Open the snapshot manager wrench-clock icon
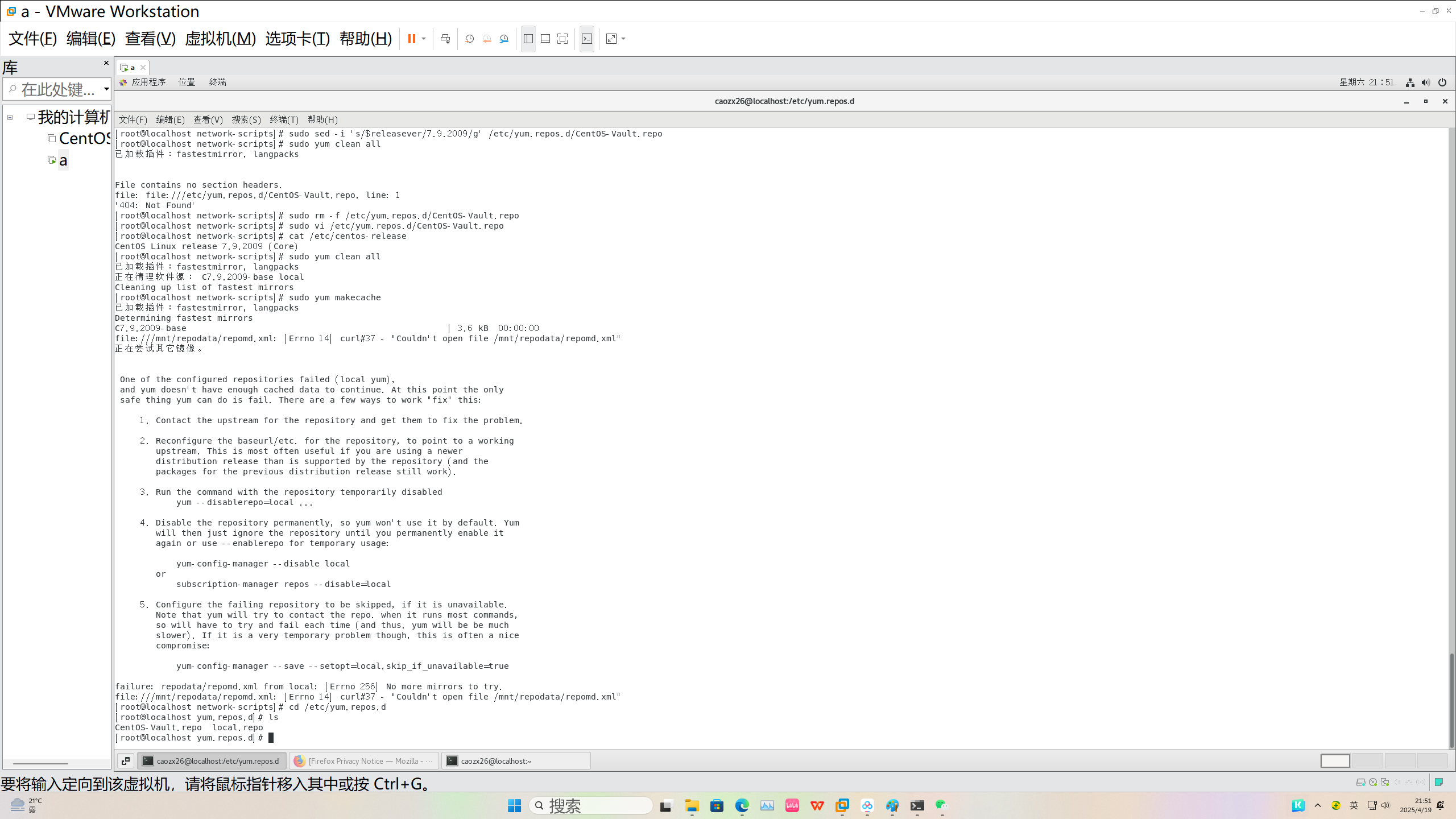Screen dimensions: 1456x819 [504, 39]
